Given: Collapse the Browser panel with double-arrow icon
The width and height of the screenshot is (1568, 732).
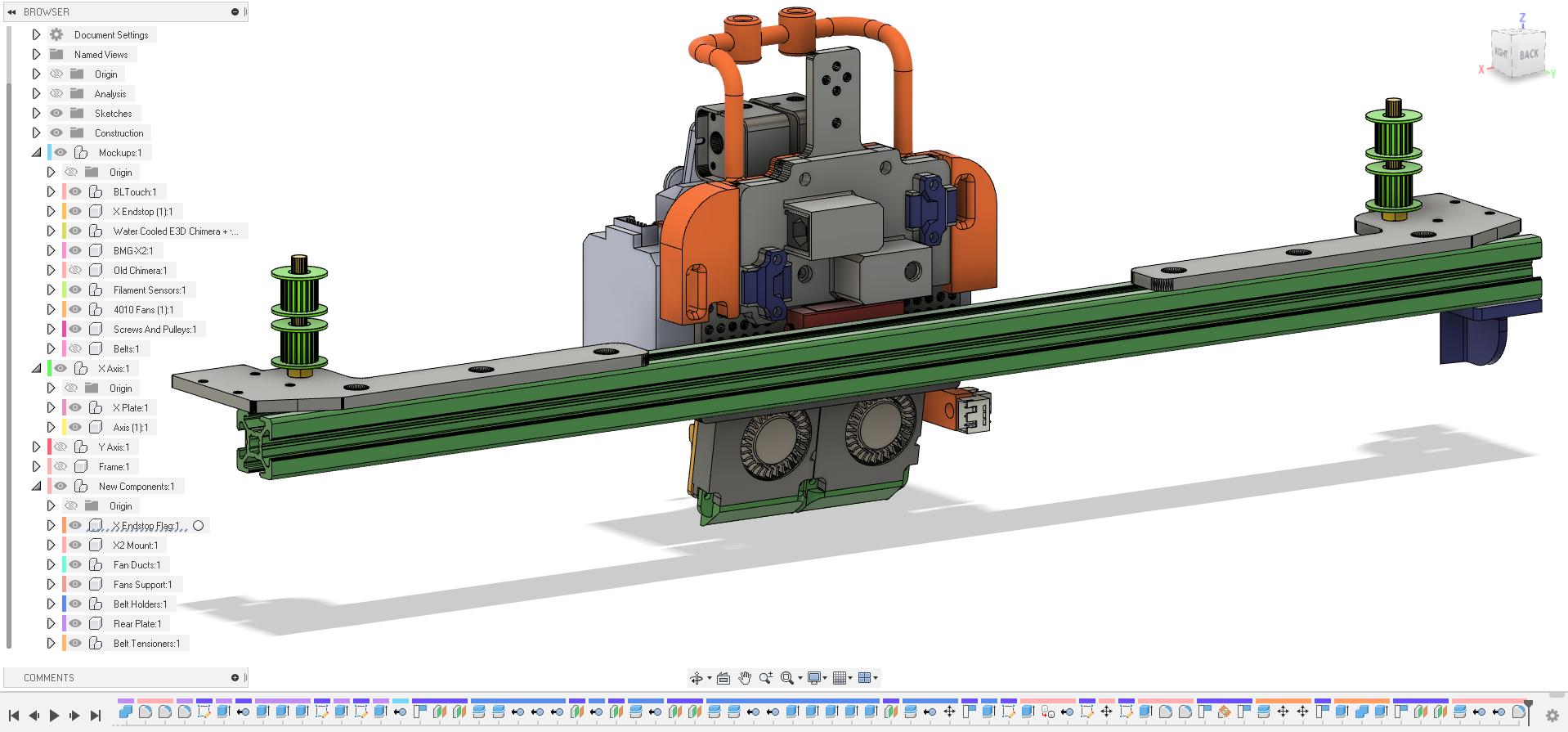Looking at the screenshot, I should (12, 12).
